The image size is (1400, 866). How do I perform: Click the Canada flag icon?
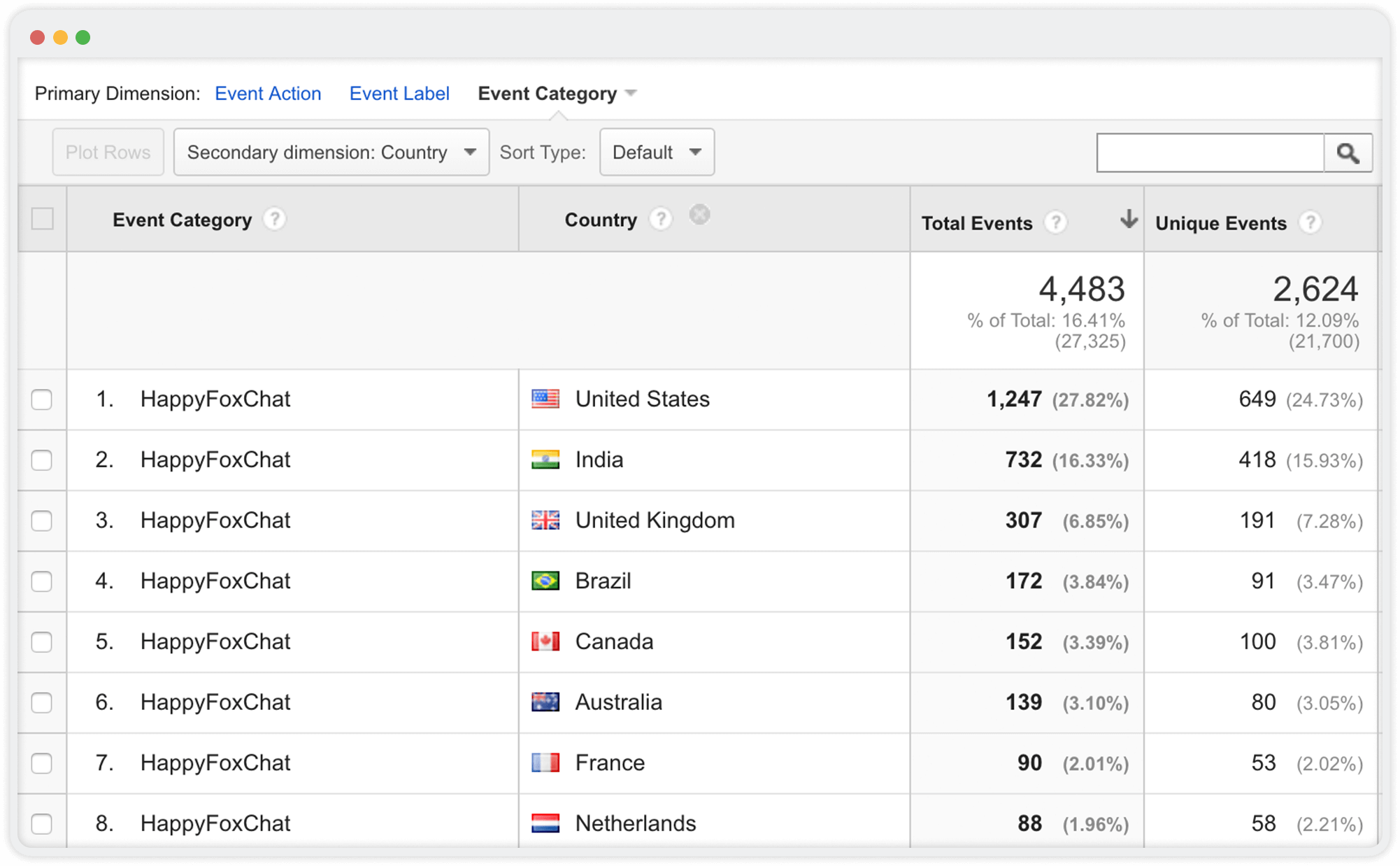[x=545, y=641]
